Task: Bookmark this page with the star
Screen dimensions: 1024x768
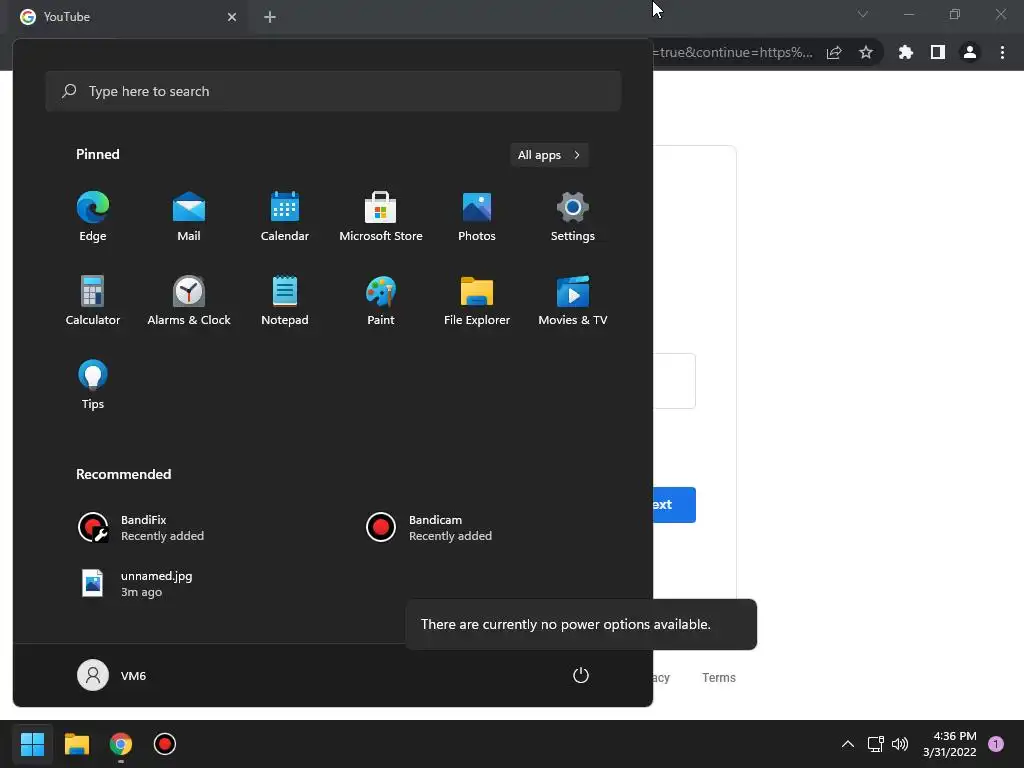Action: (866, 52)
